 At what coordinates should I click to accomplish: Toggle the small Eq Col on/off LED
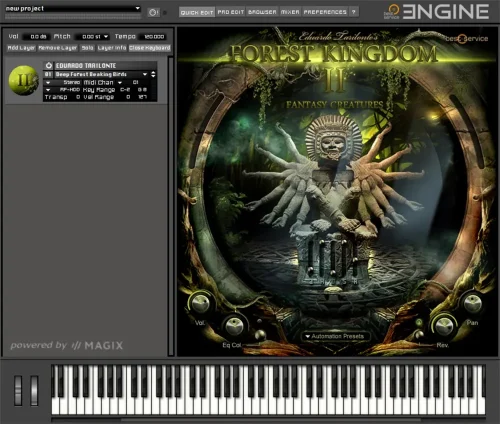pyautogui.click(x=259, y=321)
